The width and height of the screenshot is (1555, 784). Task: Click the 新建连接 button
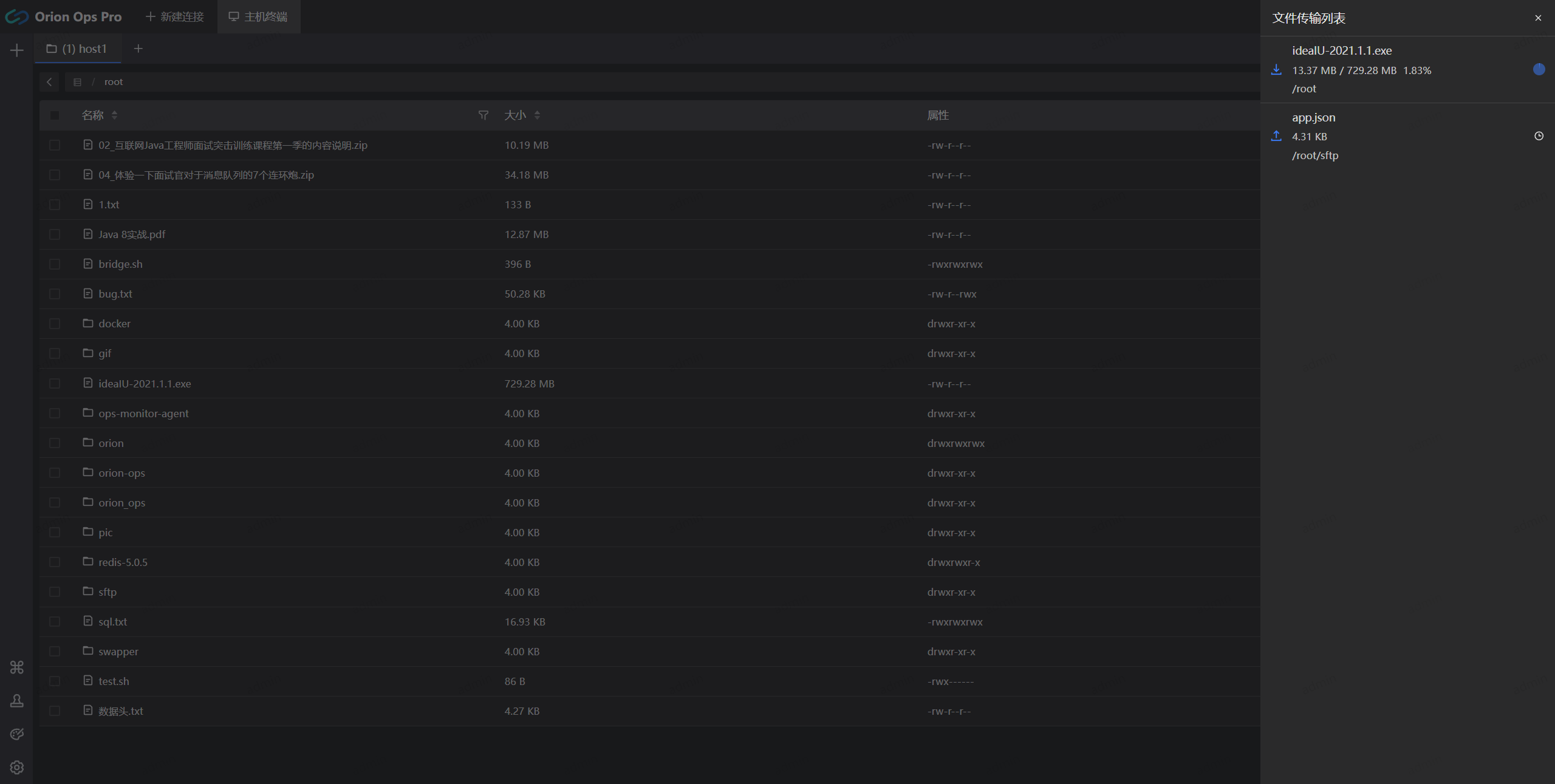175,16
